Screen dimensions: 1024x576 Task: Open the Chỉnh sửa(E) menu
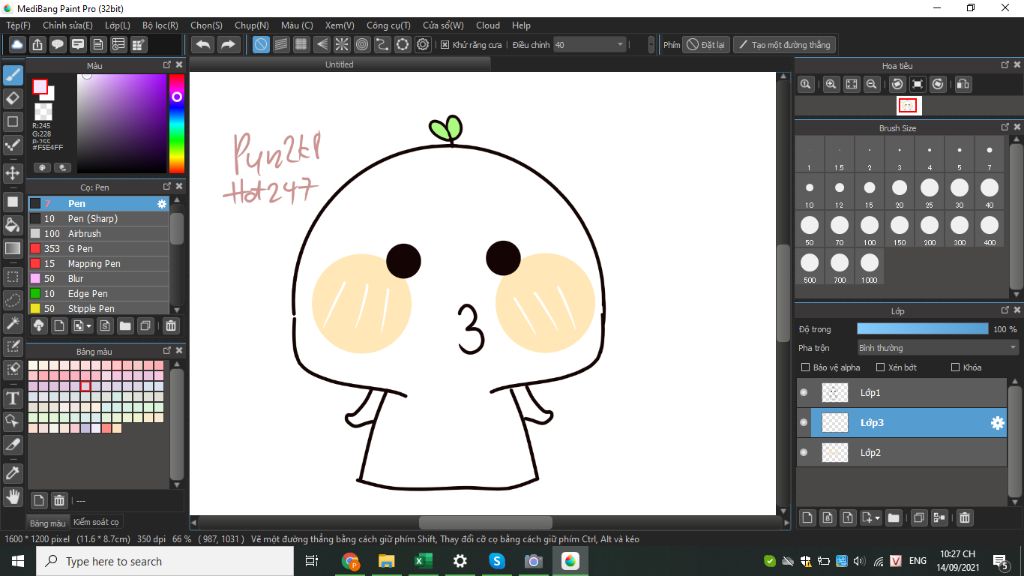pos(67,25)
